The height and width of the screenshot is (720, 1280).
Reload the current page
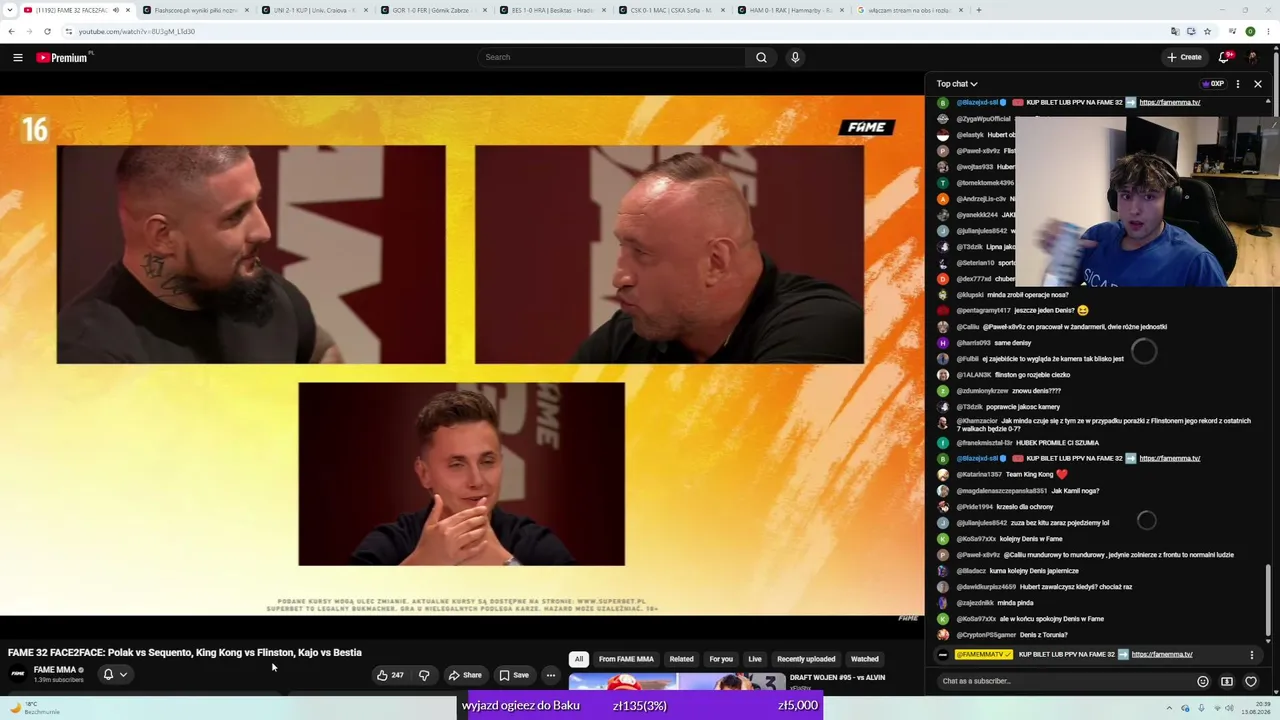click(x=47, y=31)
